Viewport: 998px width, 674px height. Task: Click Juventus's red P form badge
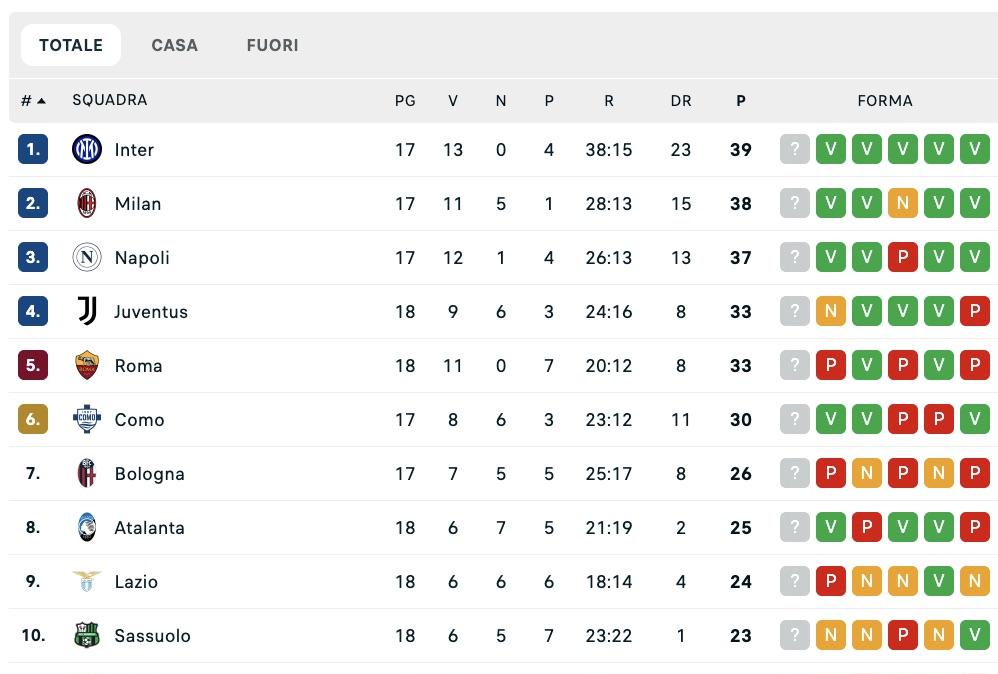click(x=974, y=311)
